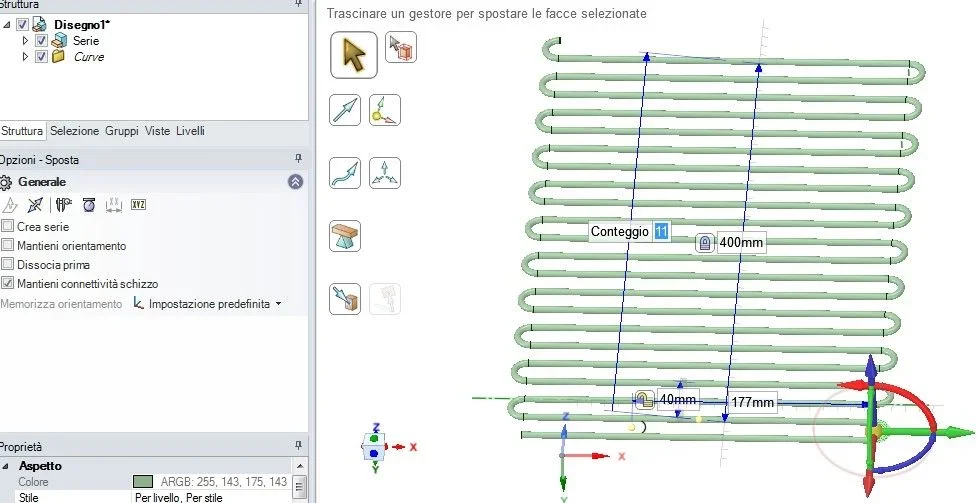Tick the Mantieni orientamento checkbox
Screen dimensions: 977x503
[x=8, y=246]
